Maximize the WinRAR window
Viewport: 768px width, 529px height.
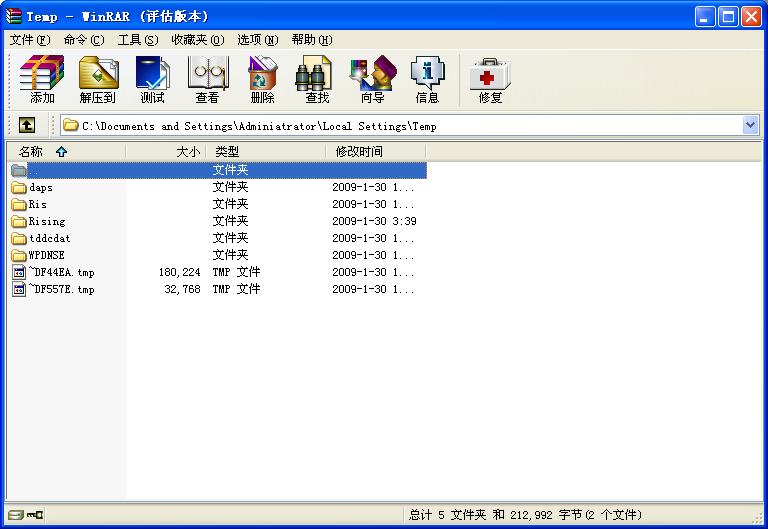pyautogui.click(x=728, y=17)
